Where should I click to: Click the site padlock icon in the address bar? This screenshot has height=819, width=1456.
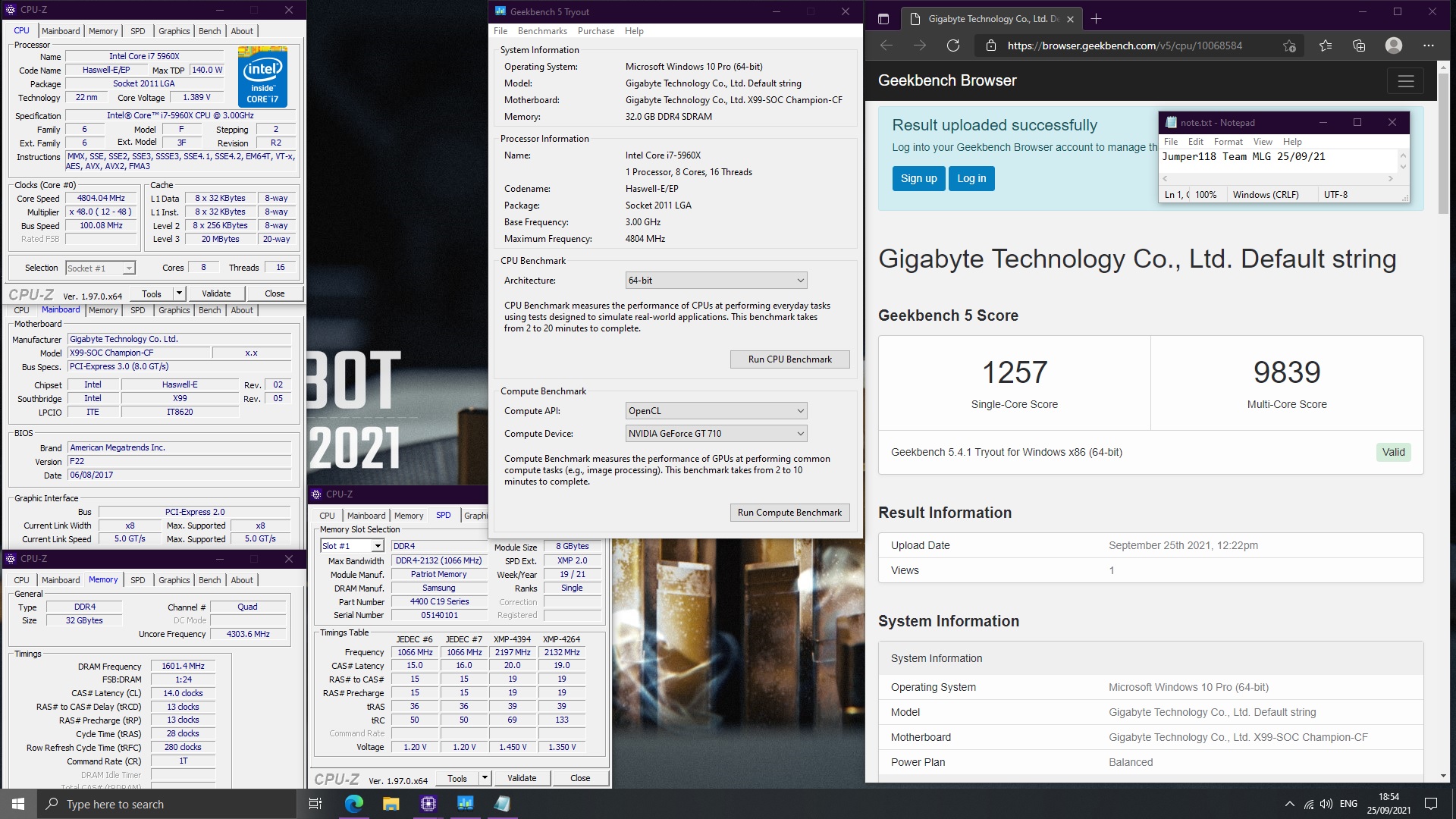pyautogui.click(x=990, y=45)
